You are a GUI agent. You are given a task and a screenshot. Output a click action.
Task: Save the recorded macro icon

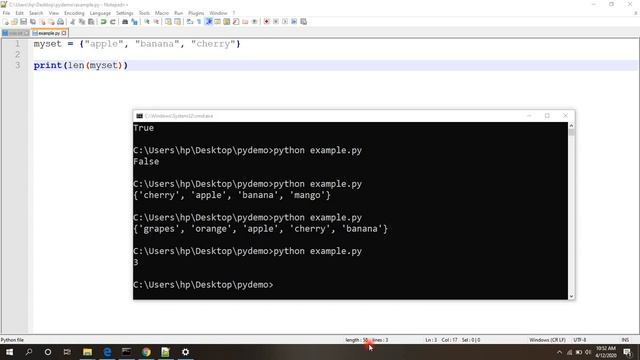tap(303, 22)
